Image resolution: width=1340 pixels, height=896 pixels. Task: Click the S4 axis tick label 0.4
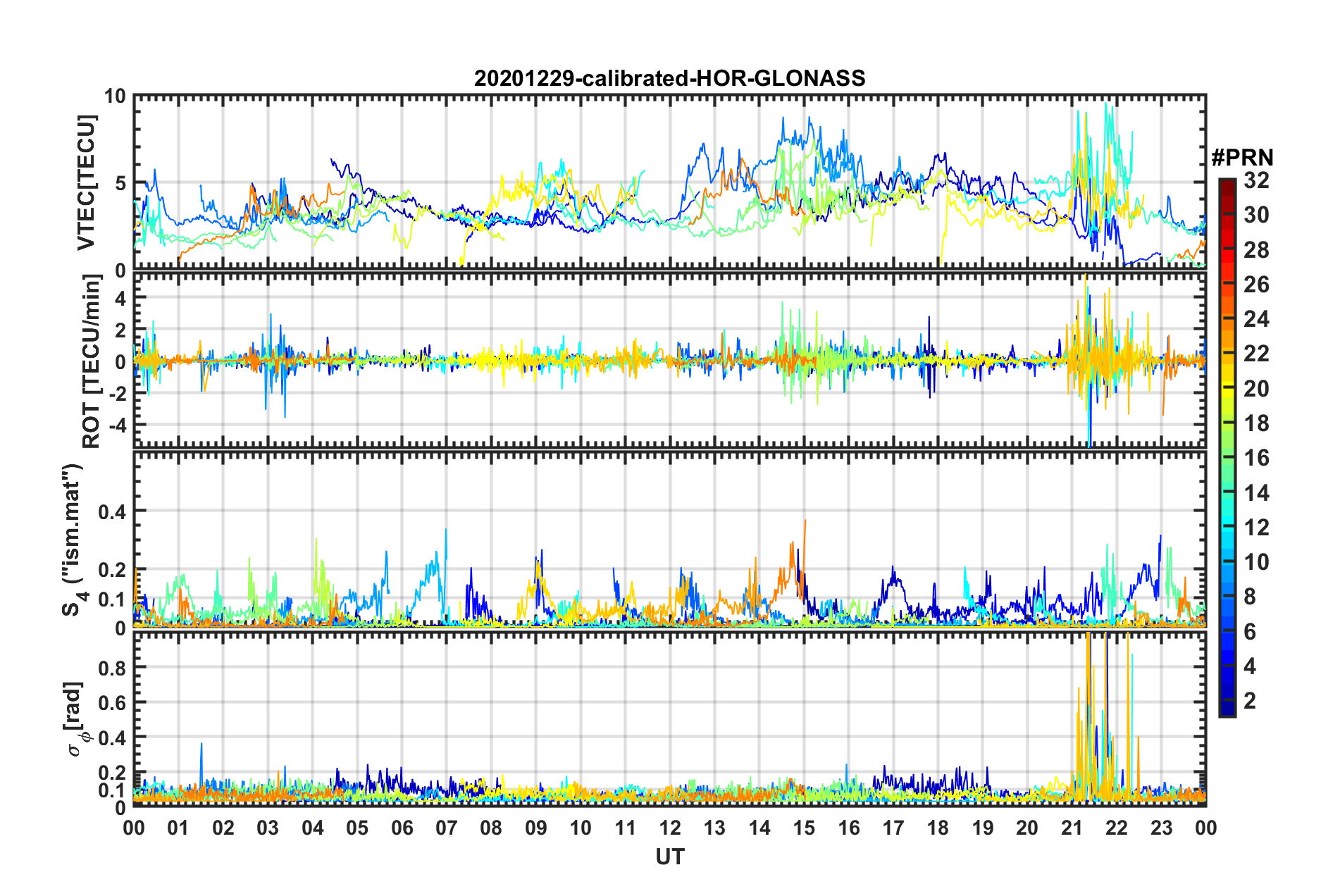point(113,511)
